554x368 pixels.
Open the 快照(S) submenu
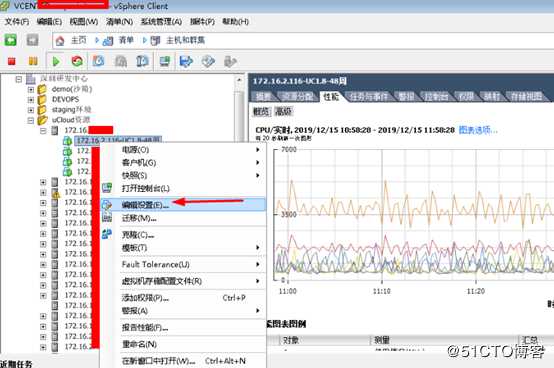click(183, 176)
